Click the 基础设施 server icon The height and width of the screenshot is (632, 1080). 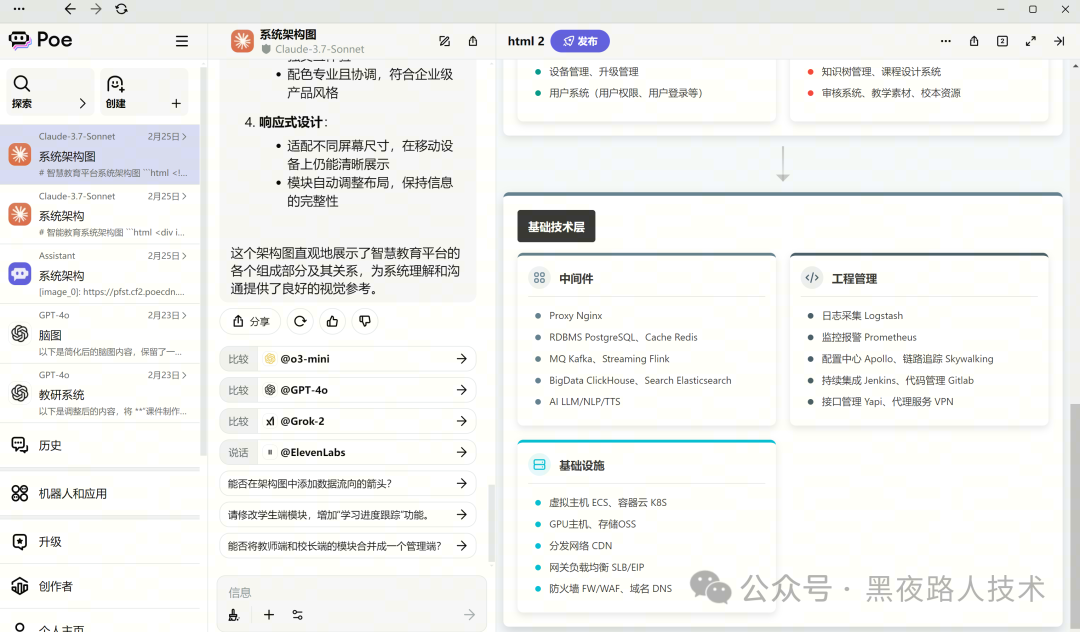[x=539, y=465]
